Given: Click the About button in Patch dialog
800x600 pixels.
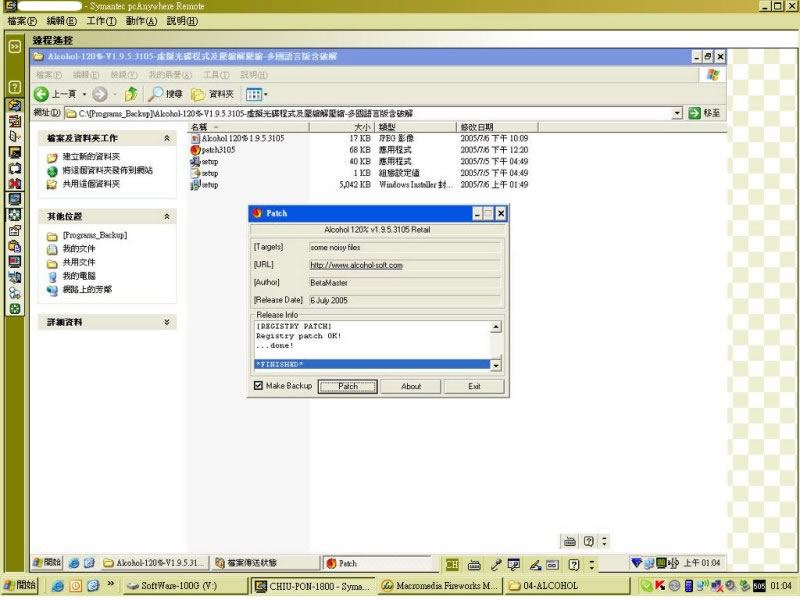Looking at the screenshot, I should coord(411,387).
